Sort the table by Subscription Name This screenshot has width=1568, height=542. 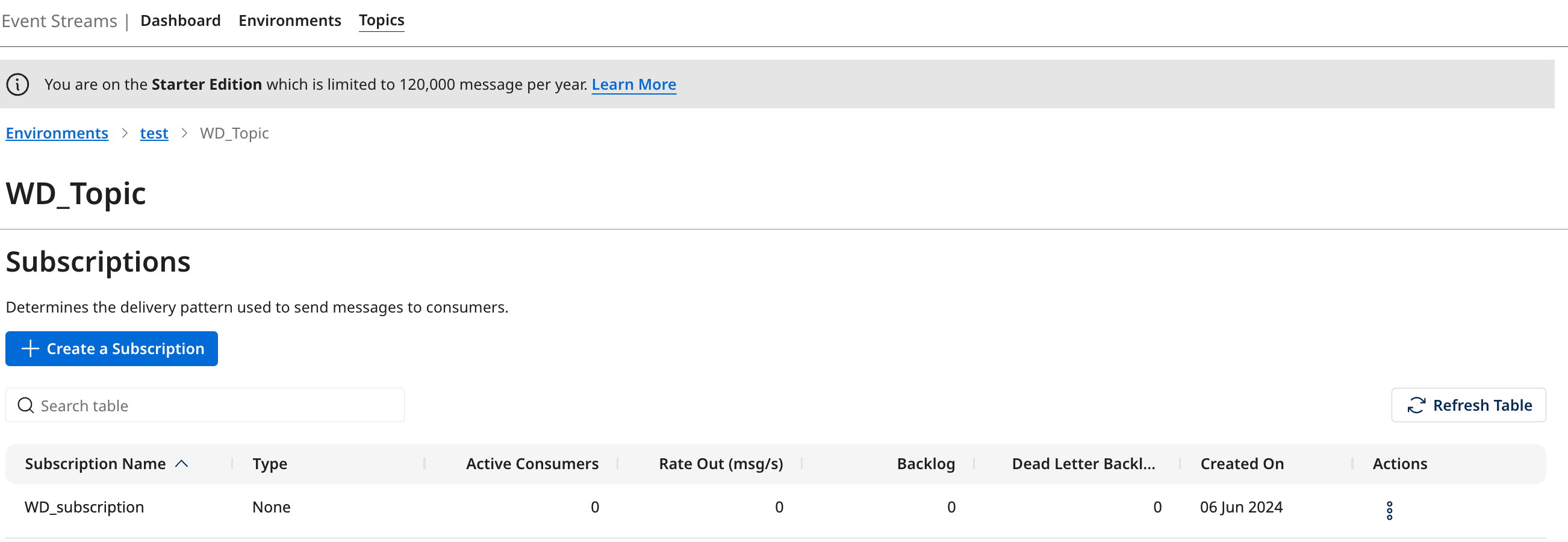click(95, 464)
